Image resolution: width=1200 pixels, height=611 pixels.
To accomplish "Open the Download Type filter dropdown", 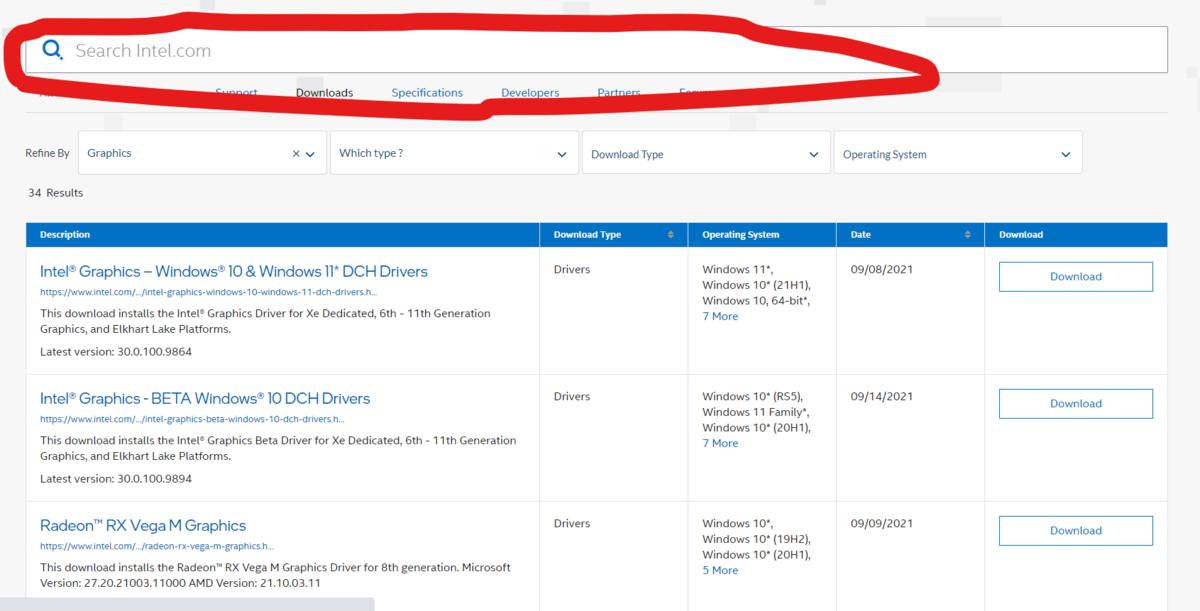I will coord(706,153).
